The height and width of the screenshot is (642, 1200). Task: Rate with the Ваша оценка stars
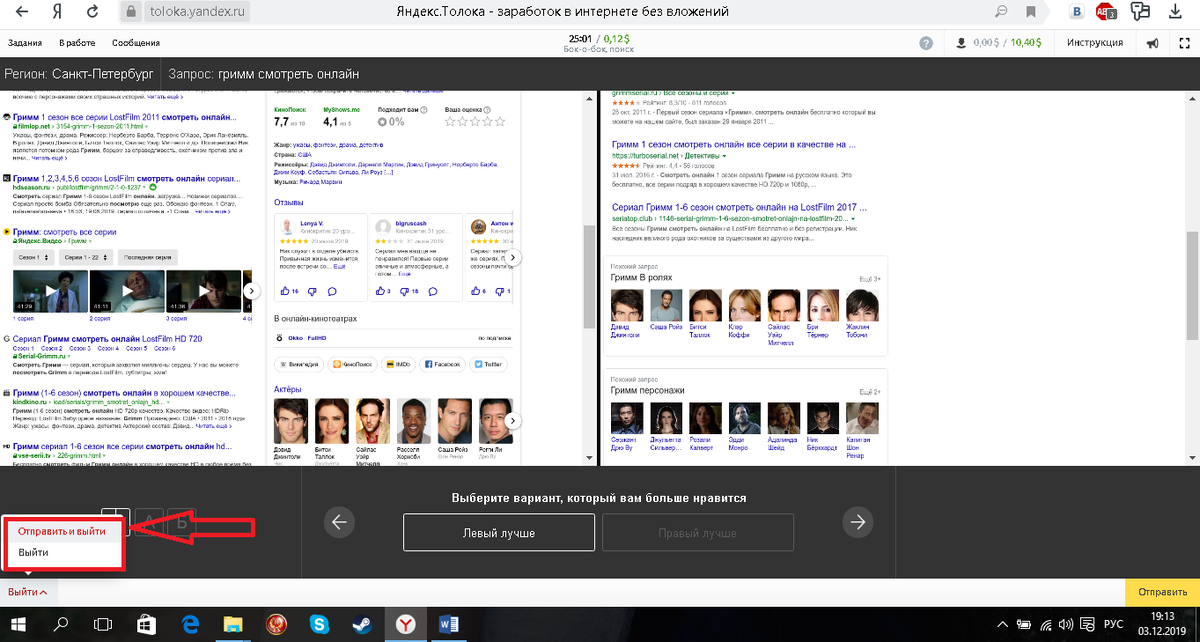tap(477, 121)
